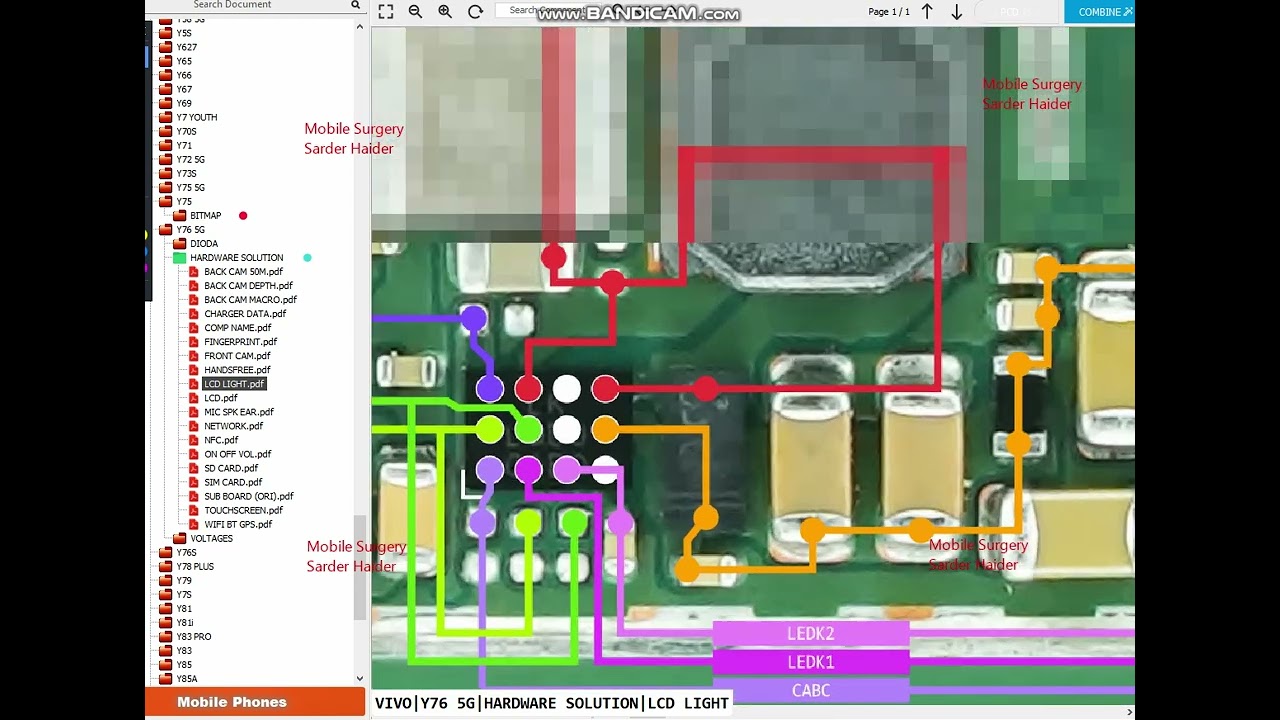Click PDF icon of NETWORK.pdf
The height and width of the screenshot is (720, 1280).
(x=194, y=425)
